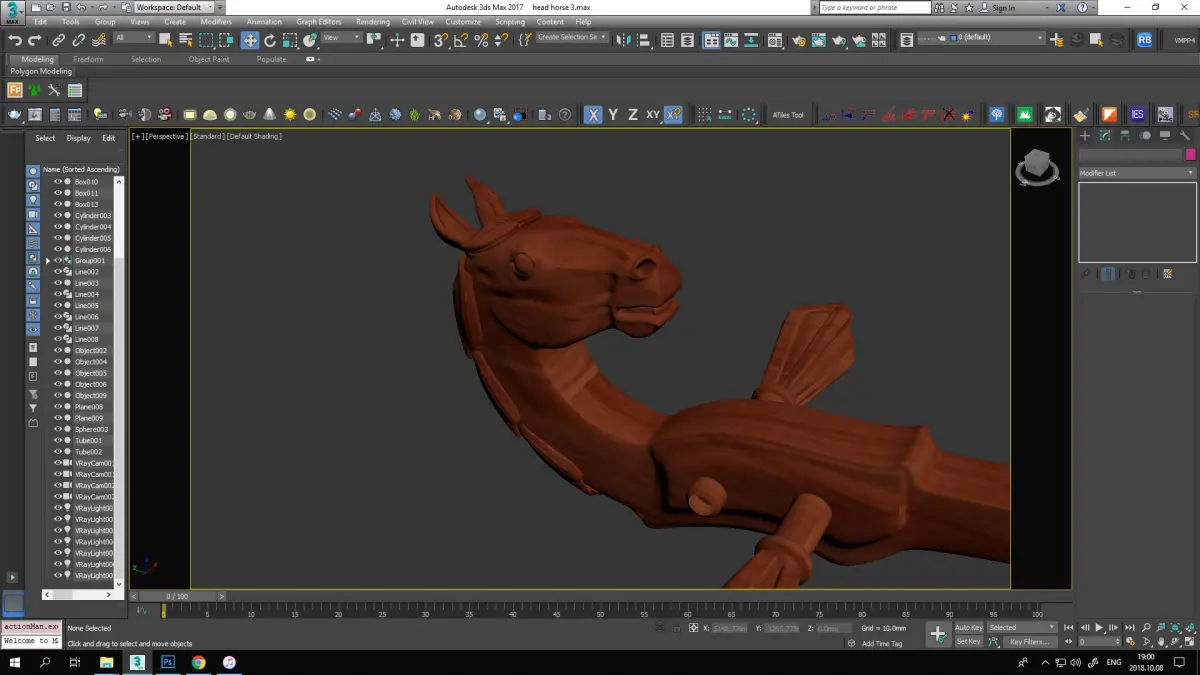Viewport: 1200px width, 675px height.
Task: Restrict to Y axis constraint
Action: click(x=613, y=115)
